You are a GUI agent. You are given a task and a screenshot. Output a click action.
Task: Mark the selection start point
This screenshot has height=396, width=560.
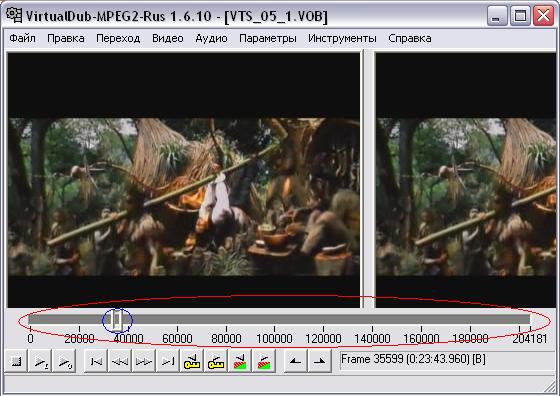(295, 361)
